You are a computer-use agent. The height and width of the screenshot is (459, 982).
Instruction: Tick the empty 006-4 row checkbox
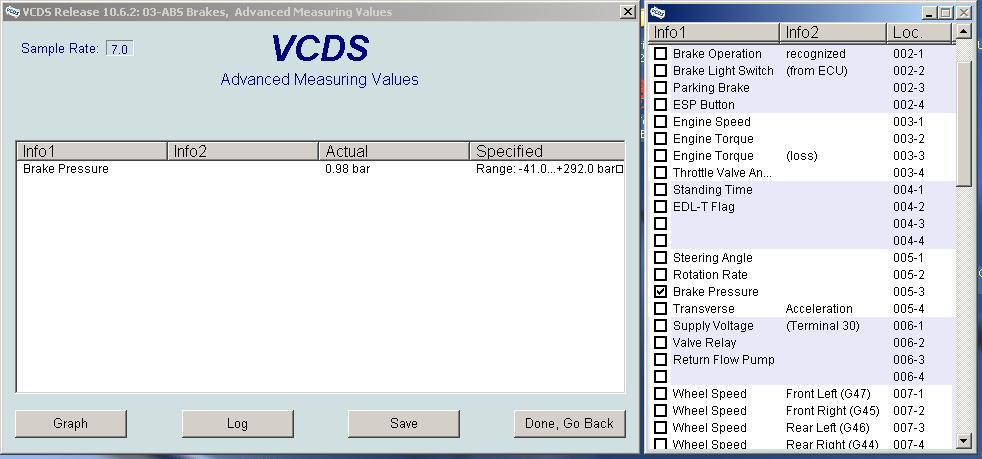660,377
